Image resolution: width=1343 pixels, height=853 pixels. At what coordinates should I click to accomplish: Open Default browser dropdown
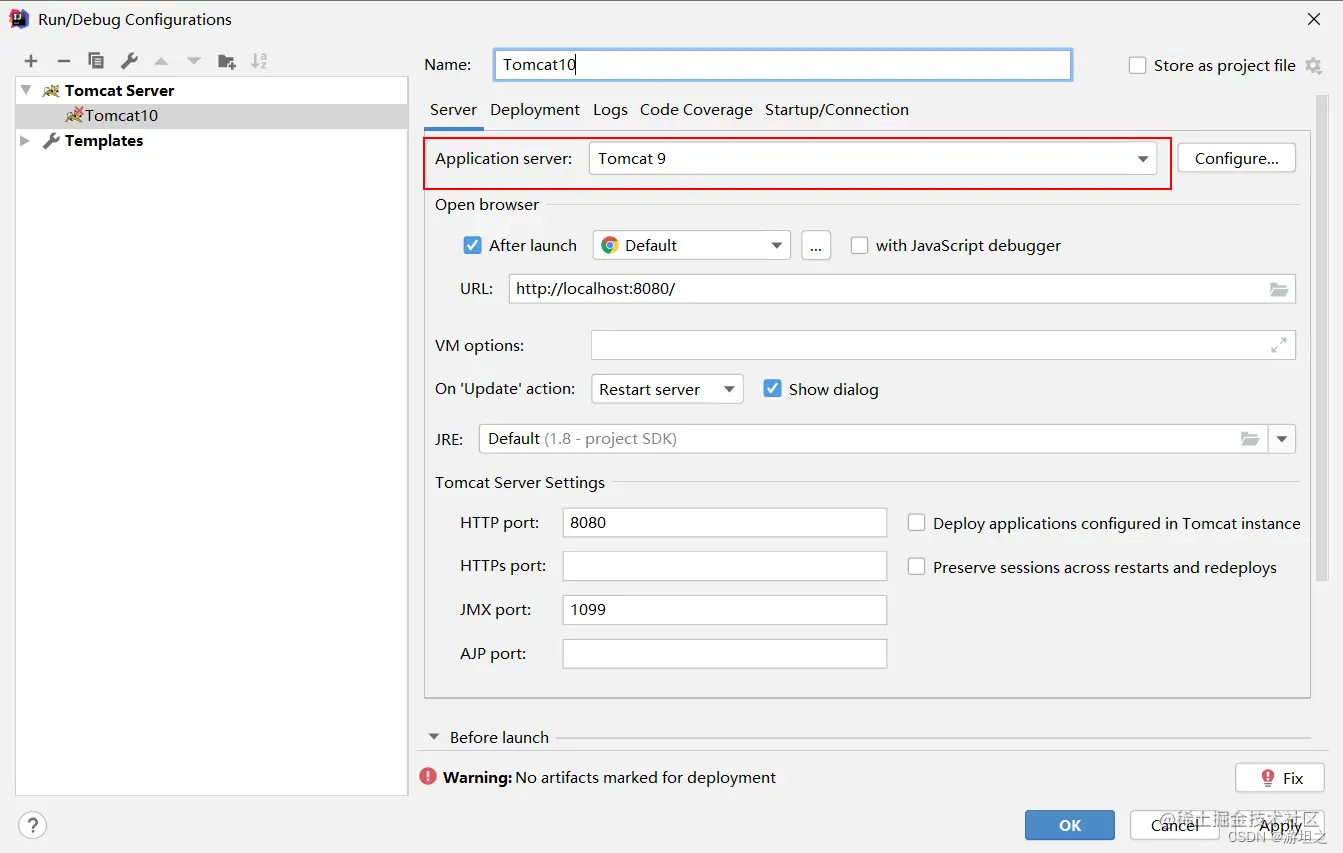(x=692, y=245)
